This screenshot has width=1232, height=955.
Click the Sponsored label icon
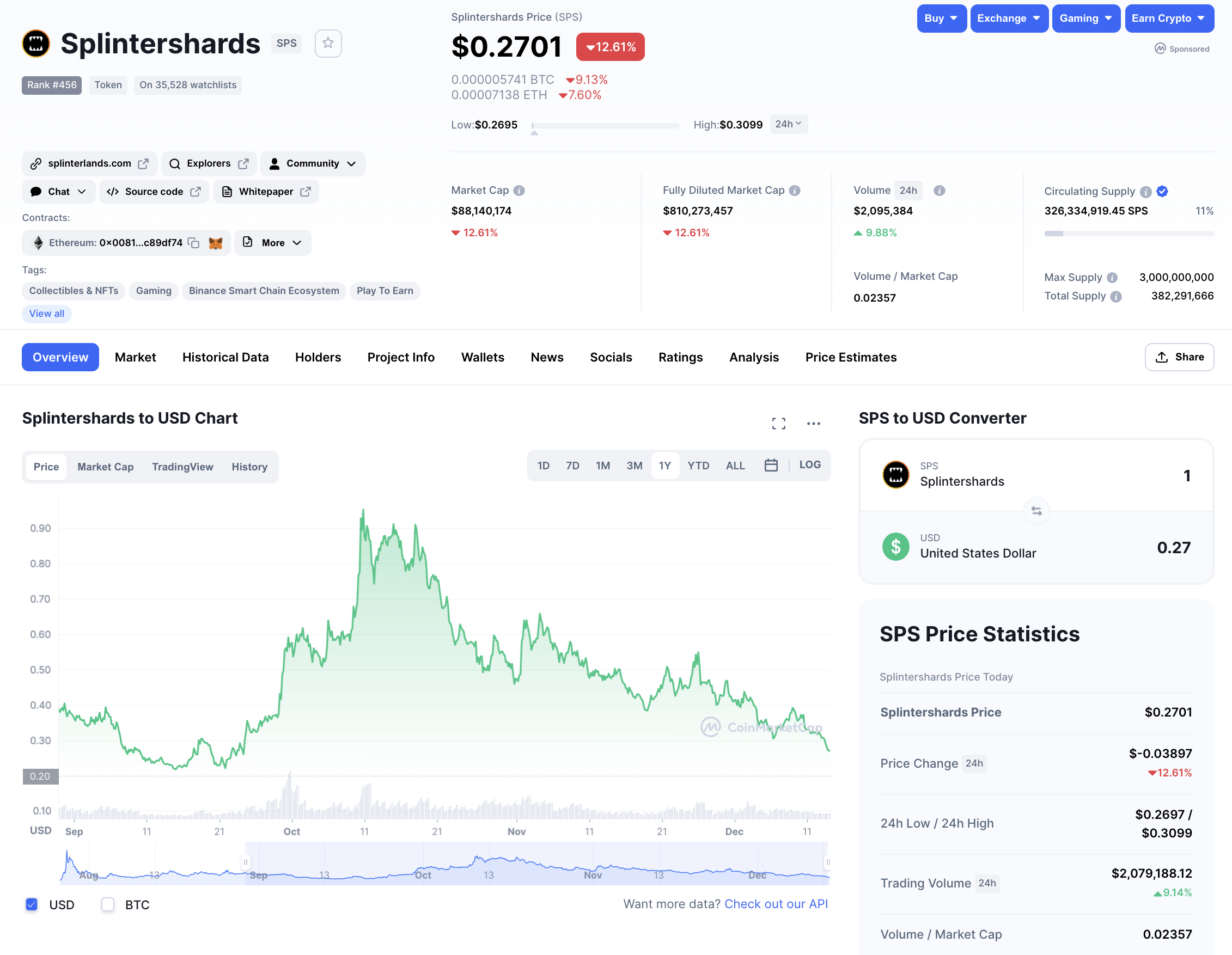pyautogui.click(x=1160, y=48)
